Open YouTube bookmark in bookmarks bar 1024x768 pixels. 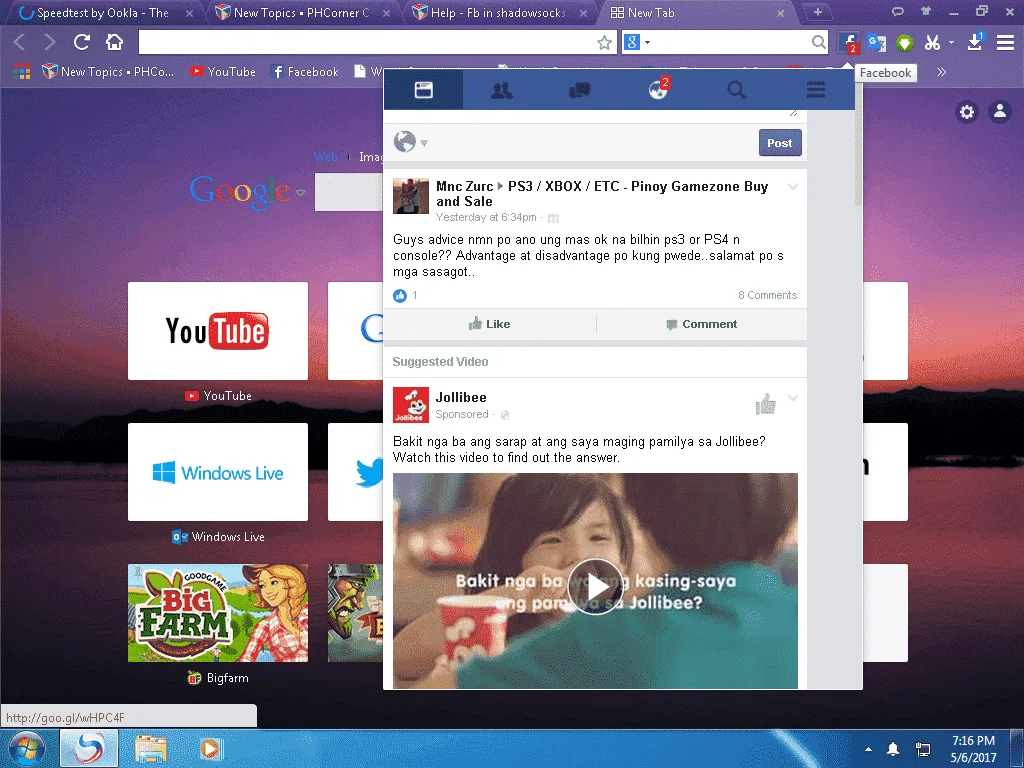coord(223,72)
